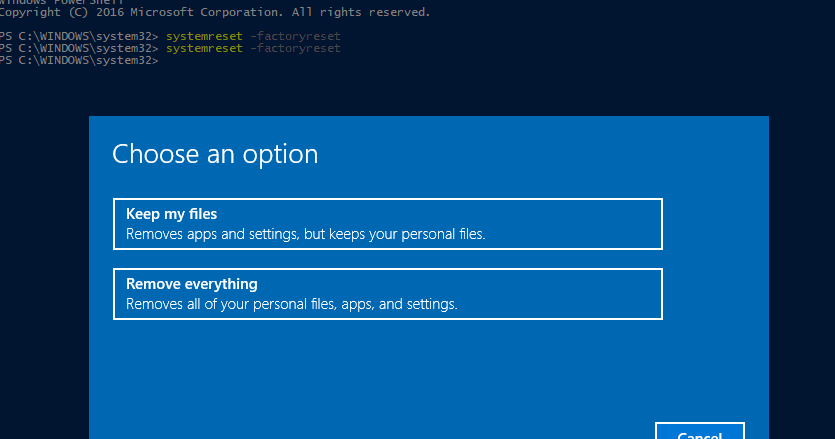Click the Choose an option heading

pyautogui.click(x=215, y=154)
